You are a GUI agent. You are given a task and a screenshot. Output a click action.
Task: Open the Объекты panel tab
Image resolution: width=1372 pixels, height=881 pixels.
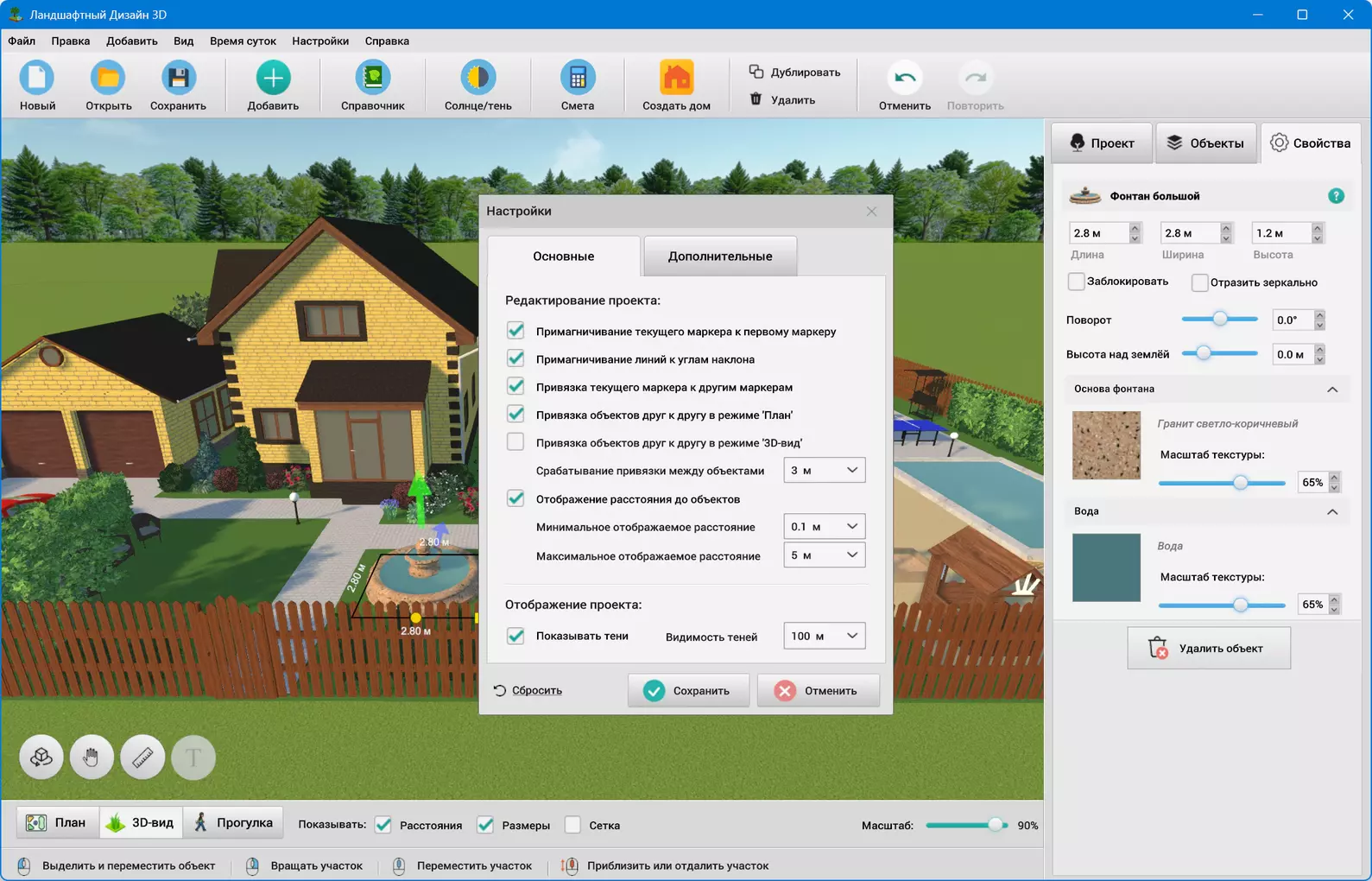pyautogui.click(x=1205, y=143)
